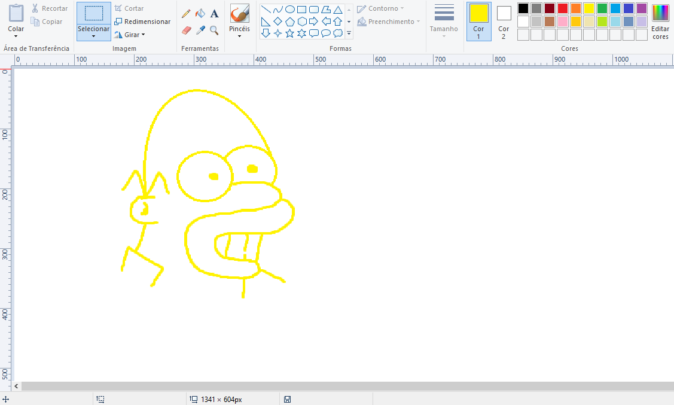
Task: Pick the Eraser tool
Action: 186,30
